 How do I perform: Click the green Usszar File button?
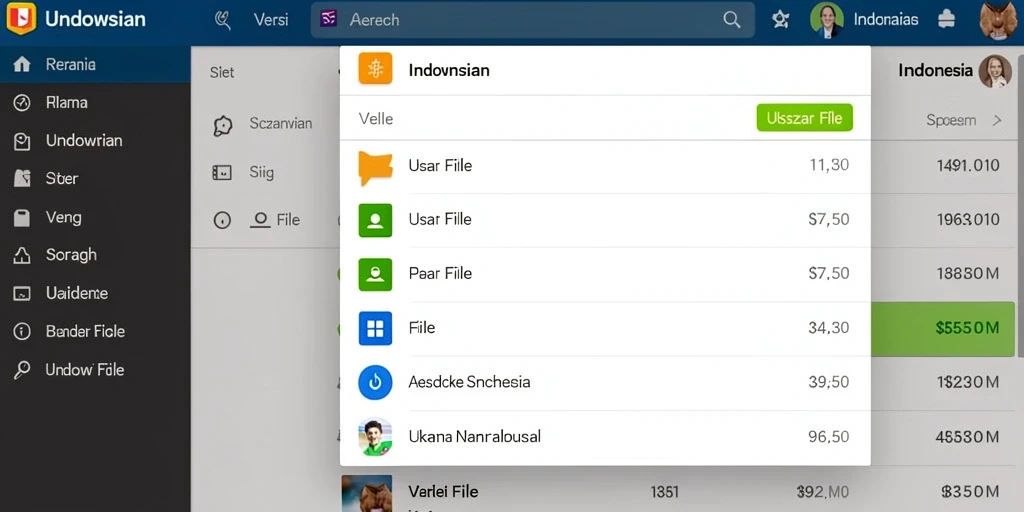[x=805, y=118]
